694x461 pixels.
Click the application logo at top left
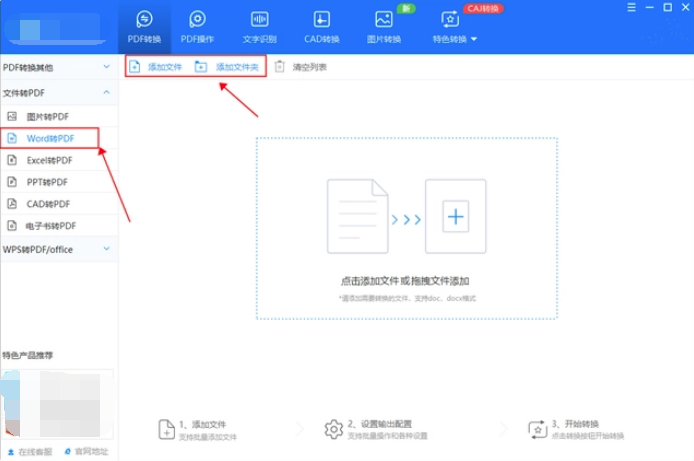(55, 29)
